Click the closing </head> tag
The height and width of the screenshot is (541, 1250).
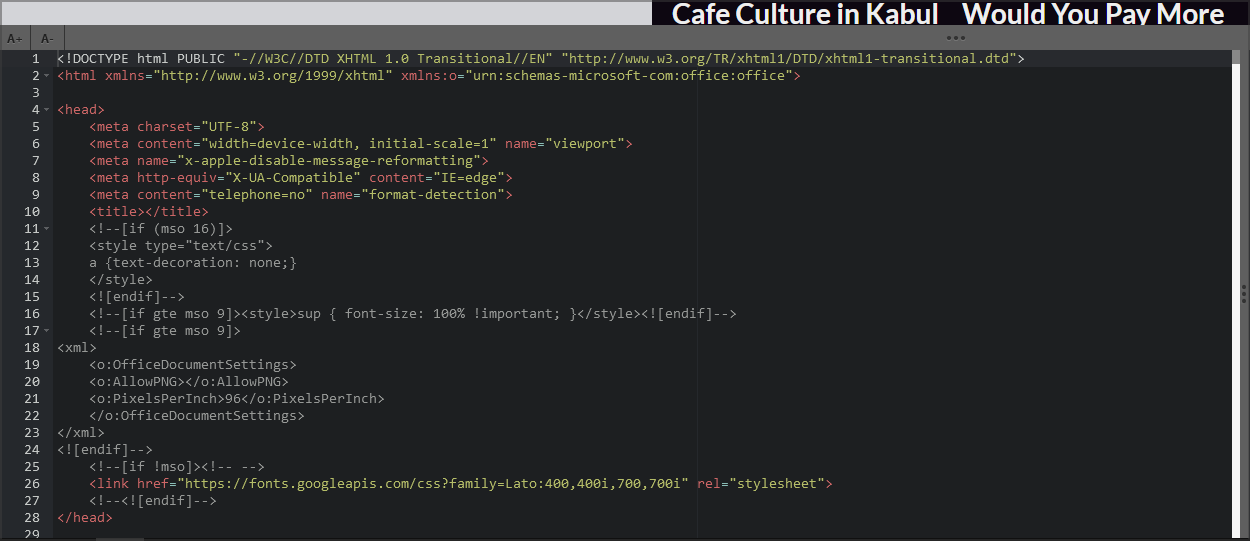(x=85, y=518)
